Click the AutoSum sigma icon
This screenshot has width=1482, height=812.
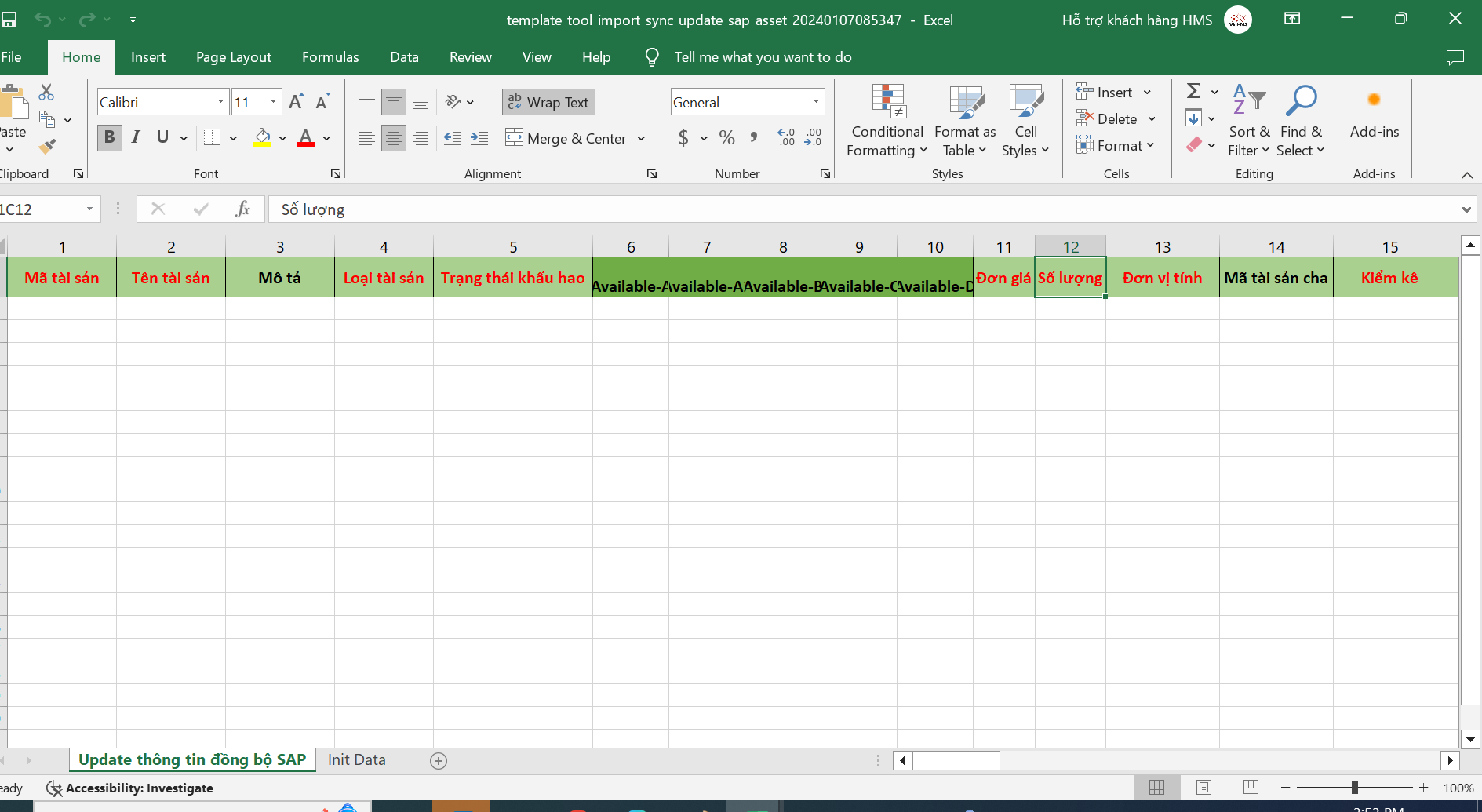point(1193,92)
